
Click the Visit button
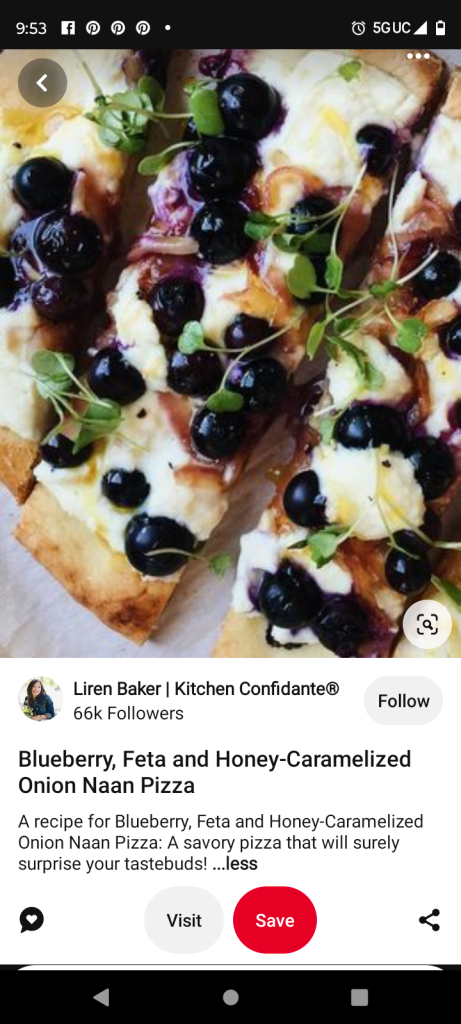pyautogui.click(x=184, y=920)
